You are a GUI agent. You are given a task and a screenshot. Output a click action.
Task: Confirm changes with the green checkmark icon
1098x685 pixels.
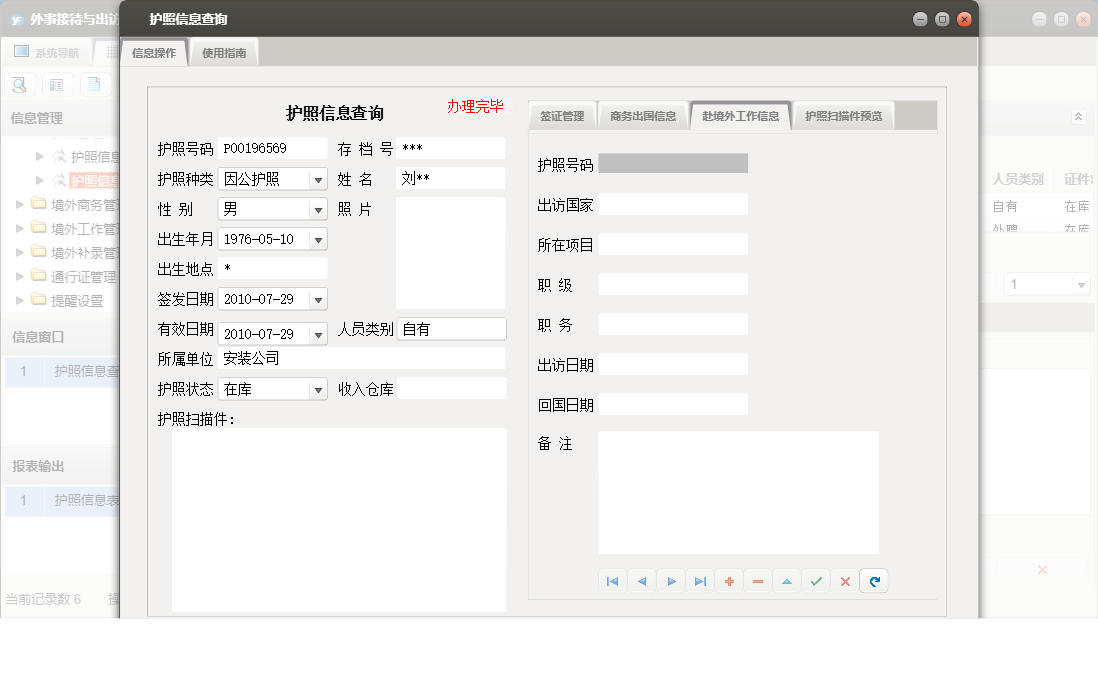(815, 580)
